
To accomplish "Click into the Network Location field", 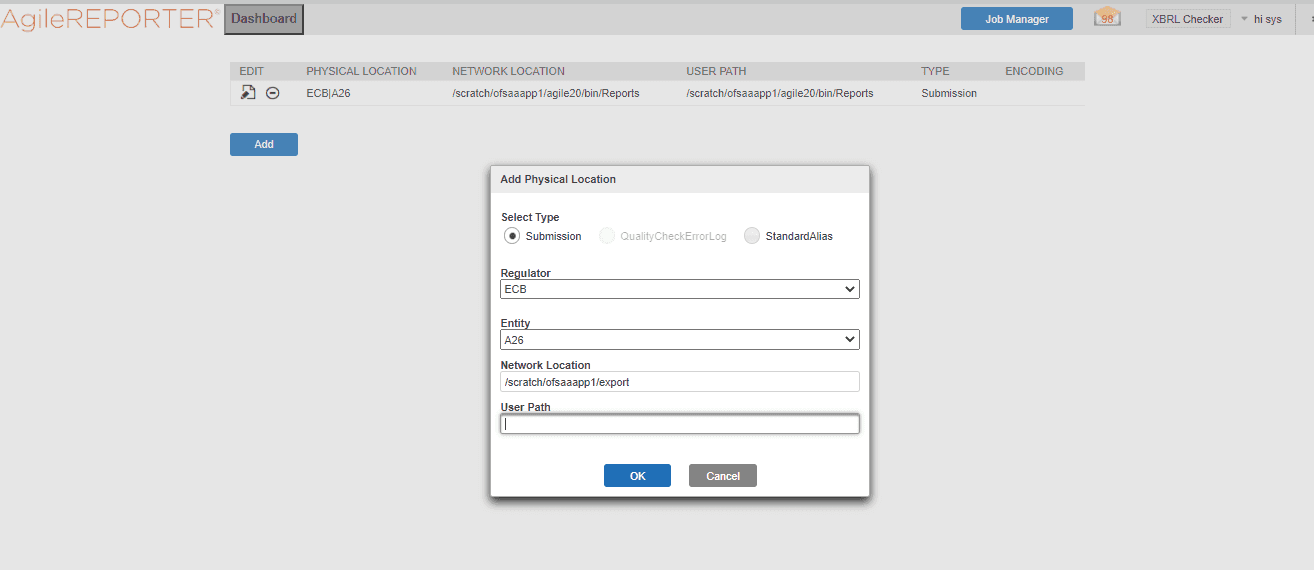I will 680,382.
